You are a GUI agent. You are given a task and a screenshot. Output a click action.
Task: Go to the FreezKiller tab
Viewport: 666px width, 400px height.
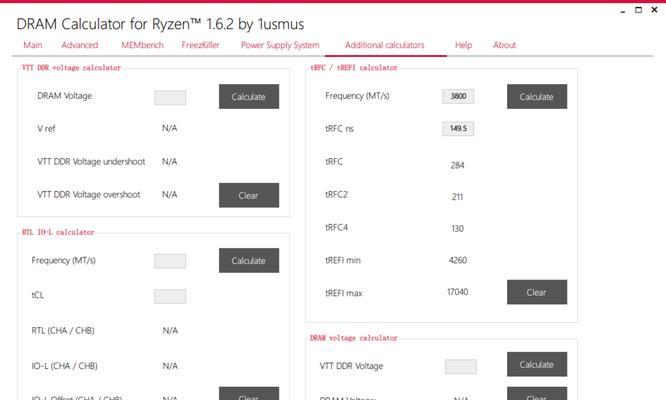(200, 45)
